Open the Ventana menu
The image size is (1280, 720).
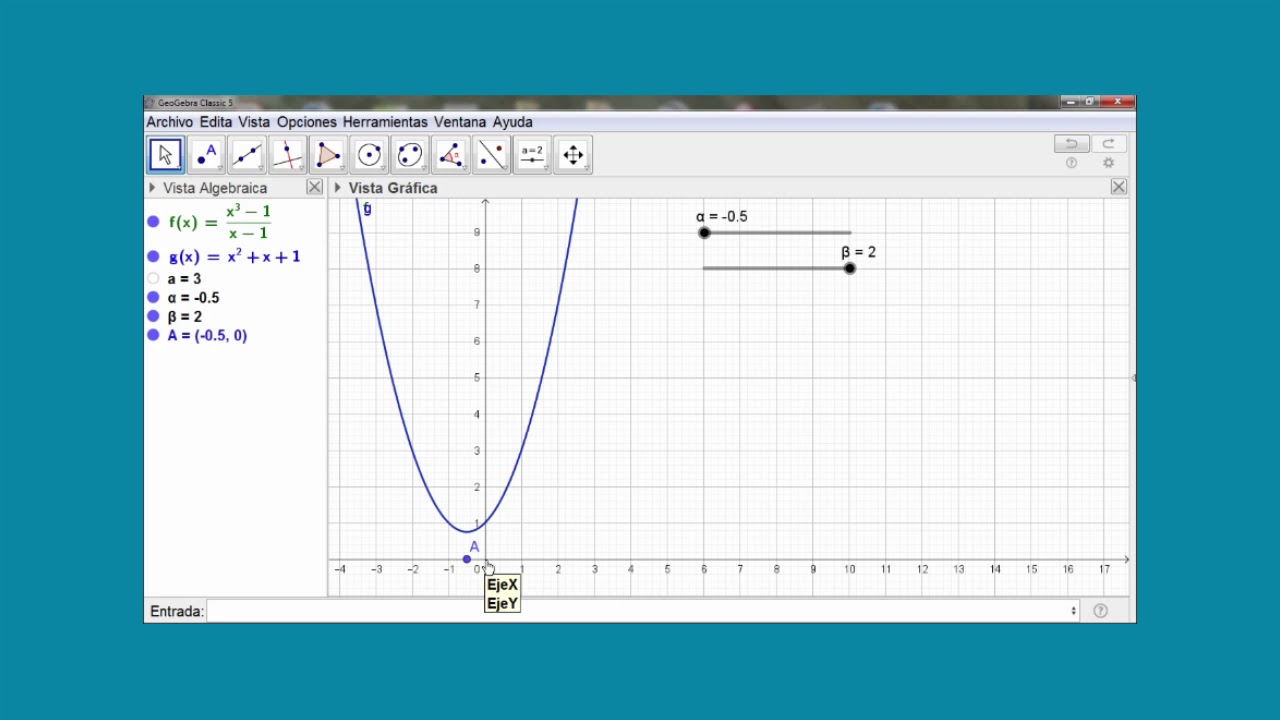pos(460,122)
